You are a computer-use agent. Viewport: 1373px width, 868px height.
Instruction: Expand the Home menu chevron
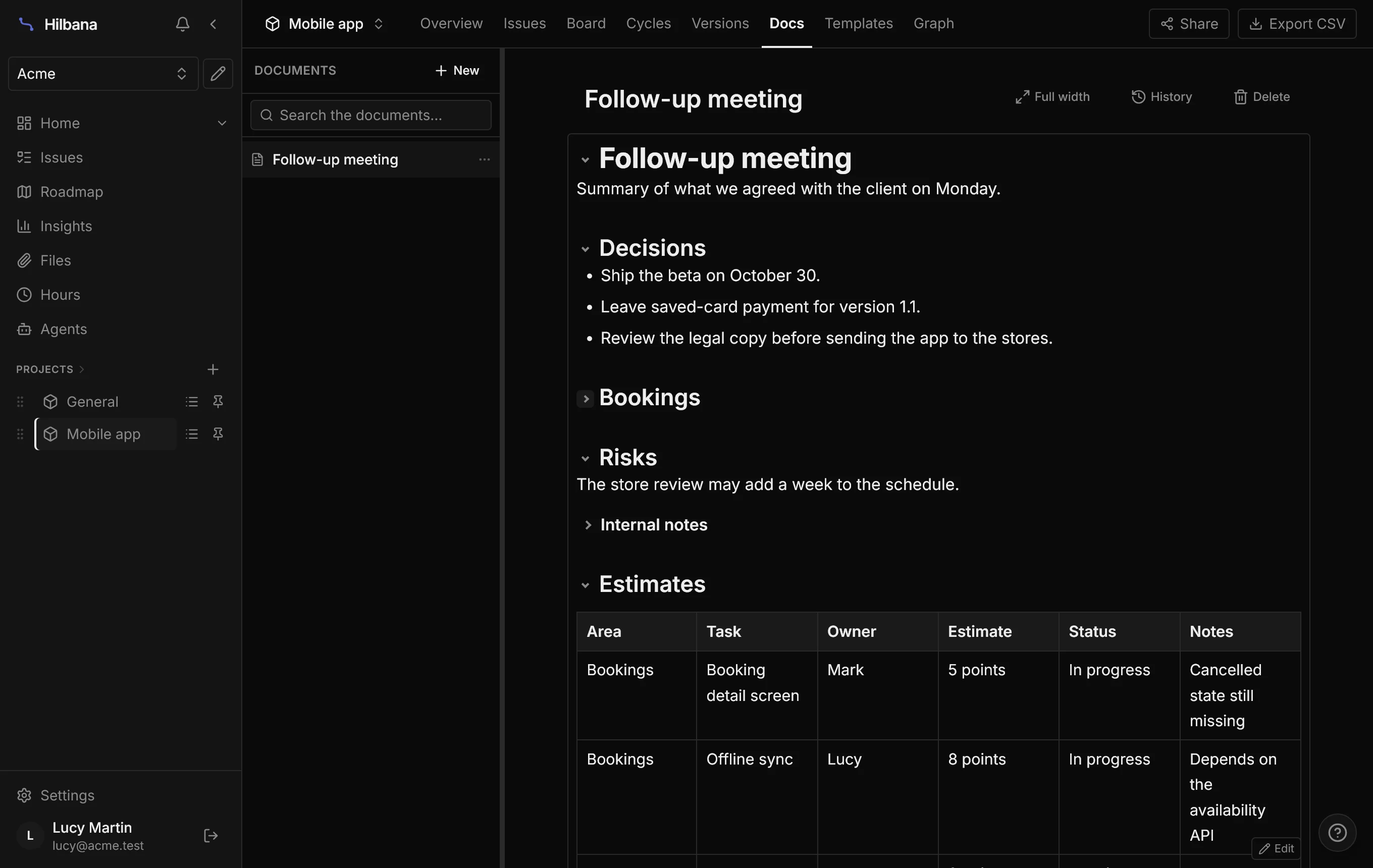pos(222,123)
